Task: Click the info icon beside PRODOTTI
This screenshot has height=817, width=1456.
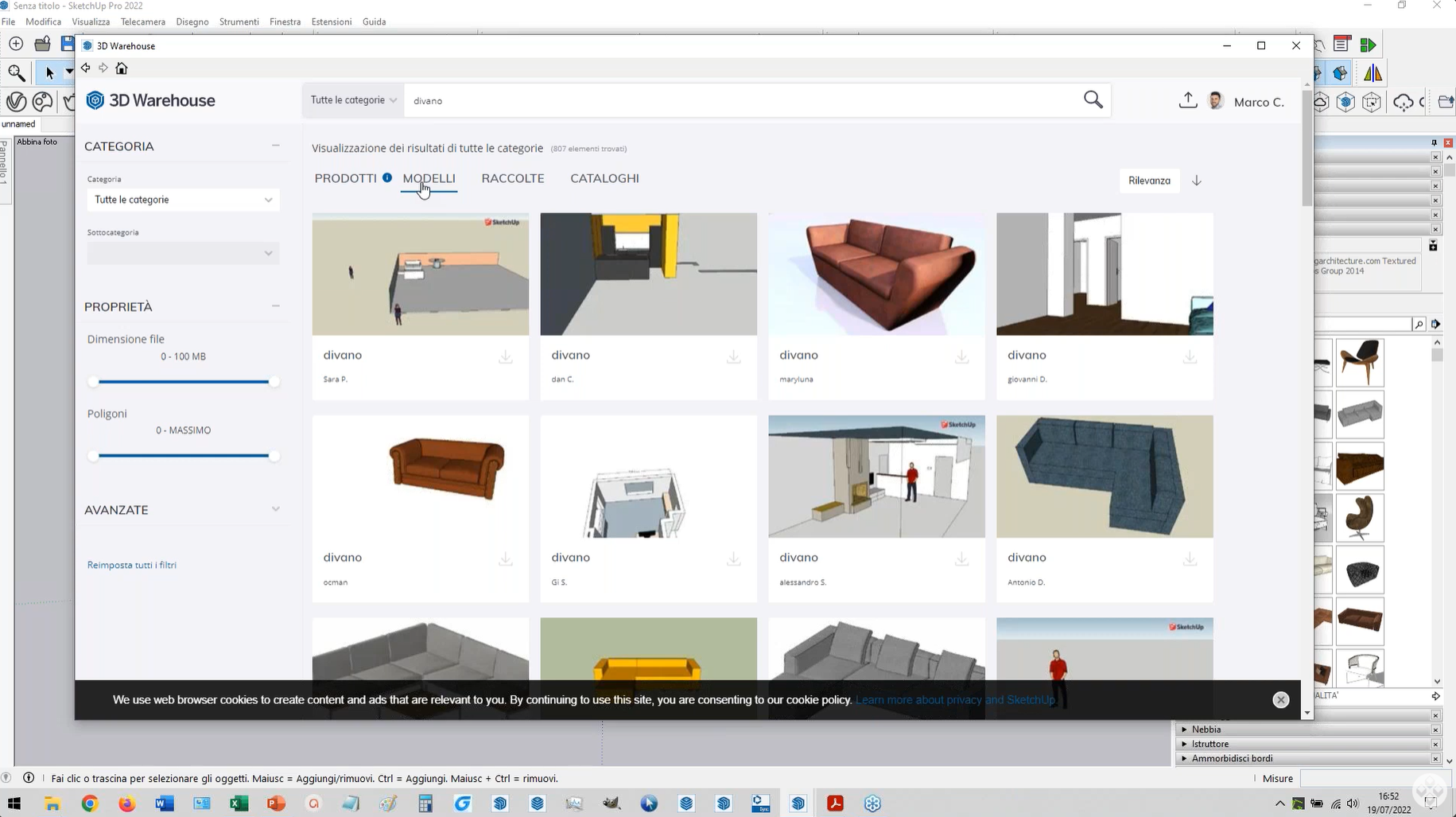Action: 387,177
